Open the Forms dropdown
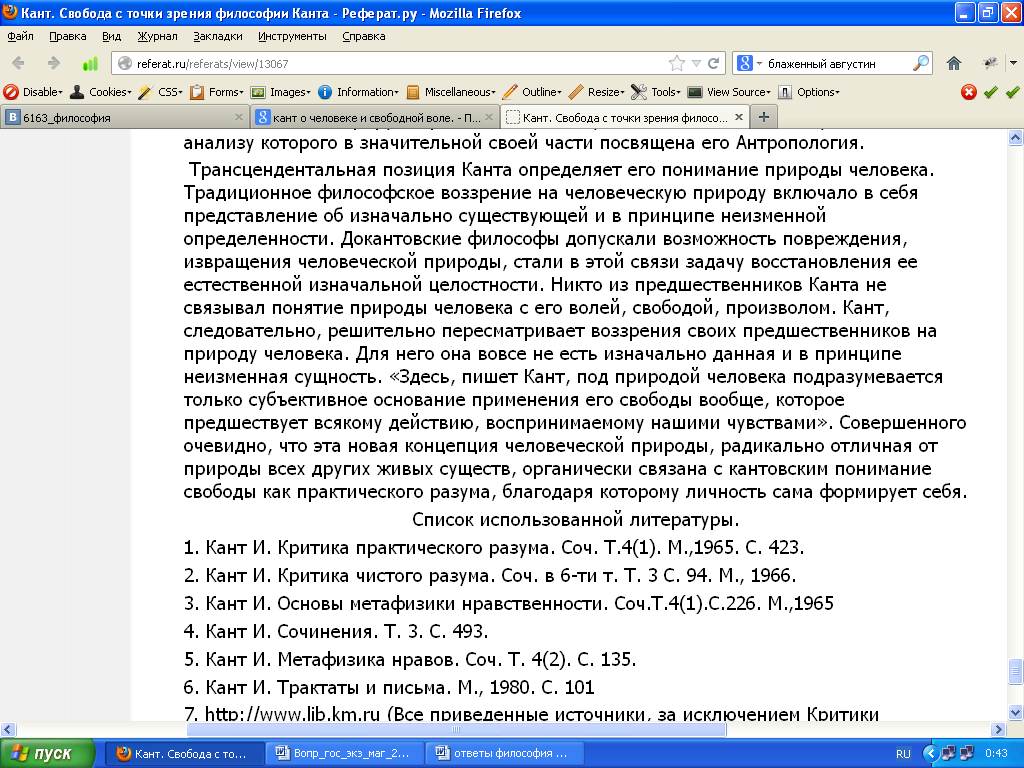Screen dimensions: 1024x768 (x=217, y=92)
